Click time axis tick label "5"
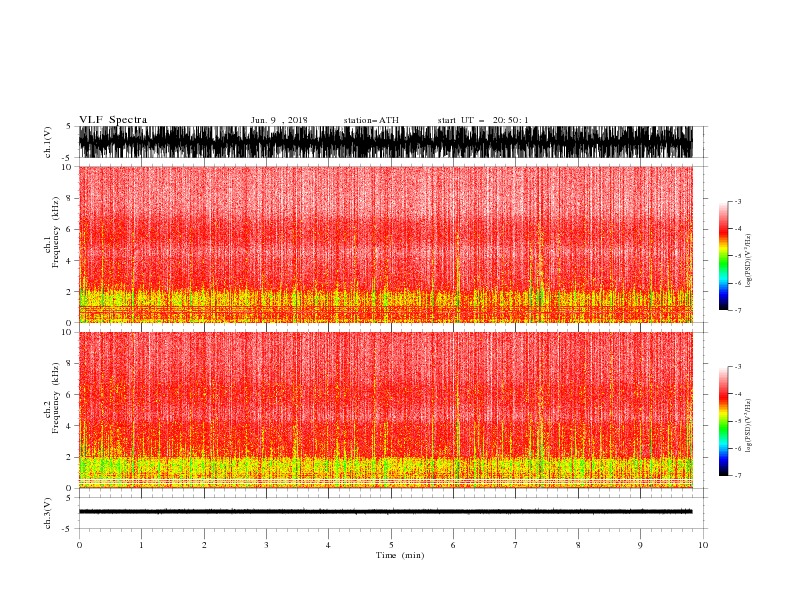 391,545
